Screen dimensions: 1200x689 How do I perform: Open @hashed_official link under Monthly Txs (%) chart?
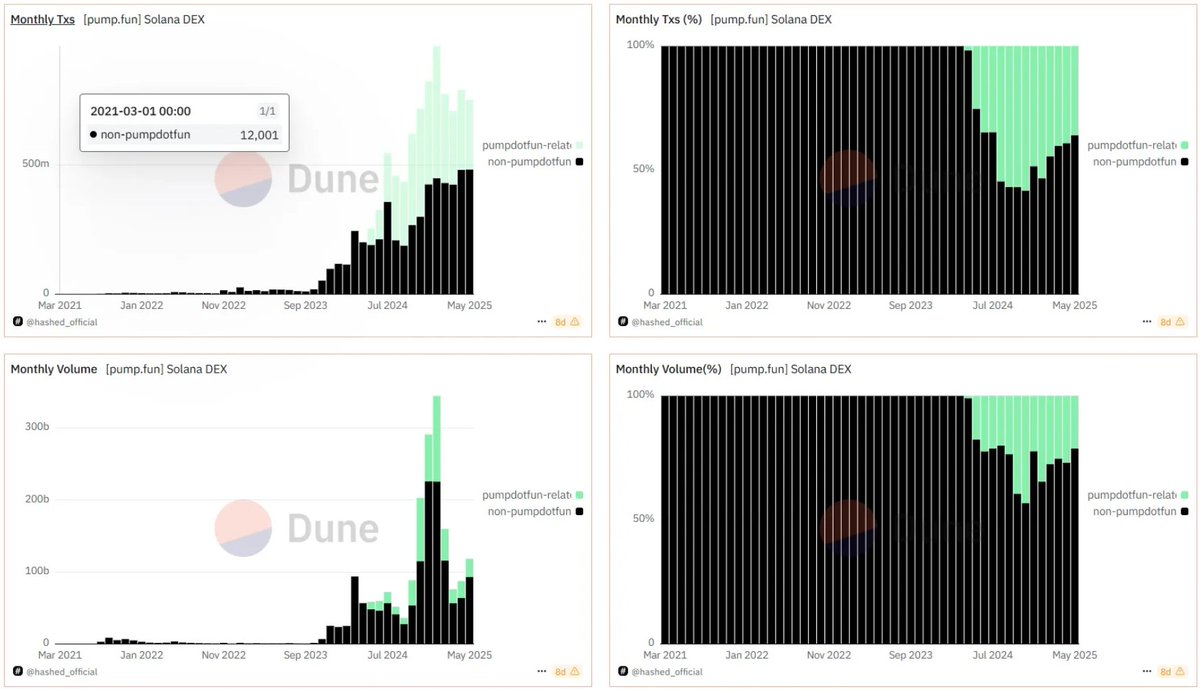click(x=669, y=322)
